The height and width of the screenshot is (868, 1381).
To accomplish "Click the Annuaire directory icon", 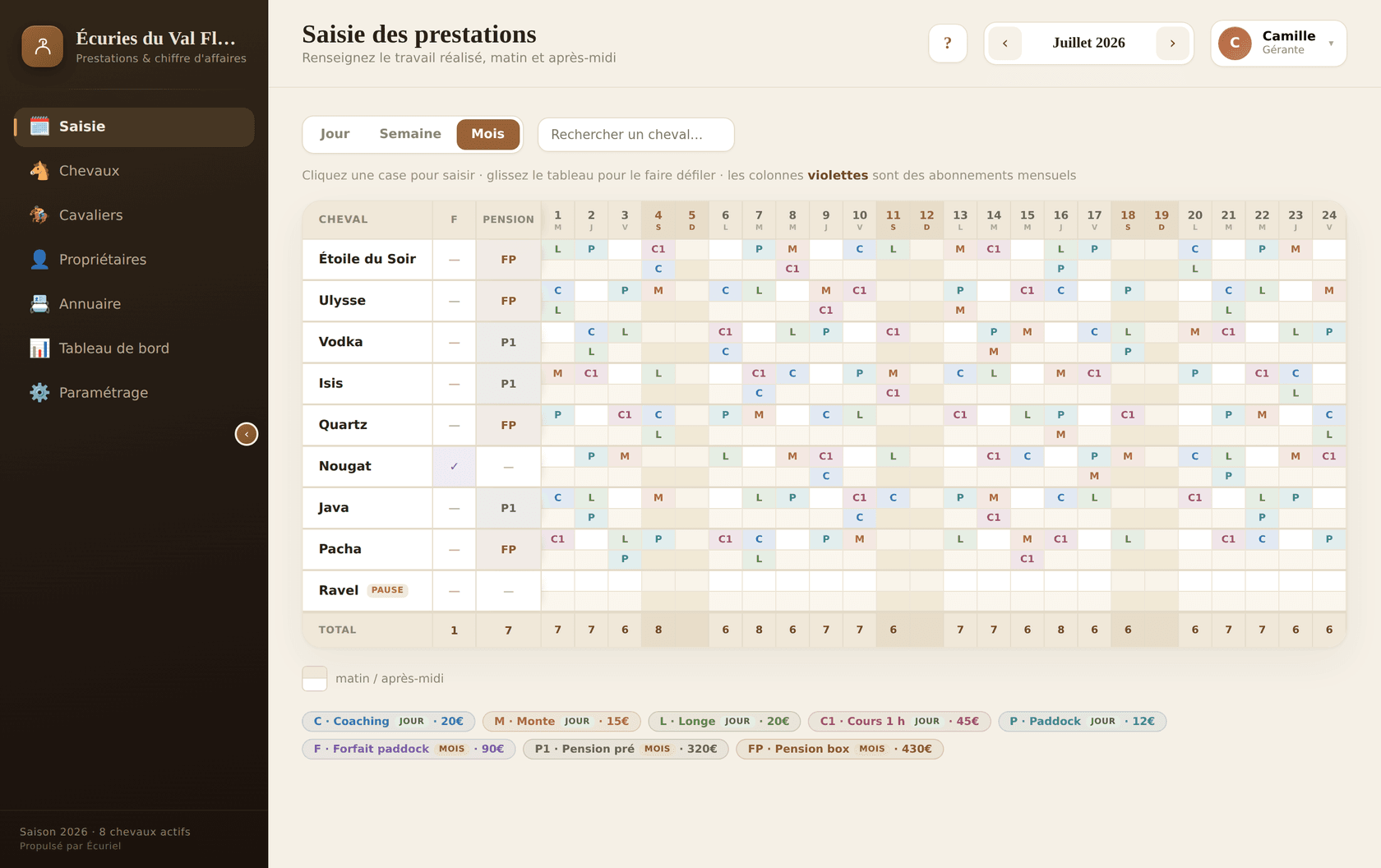I will pyautogui.click(x=39, y=303).
